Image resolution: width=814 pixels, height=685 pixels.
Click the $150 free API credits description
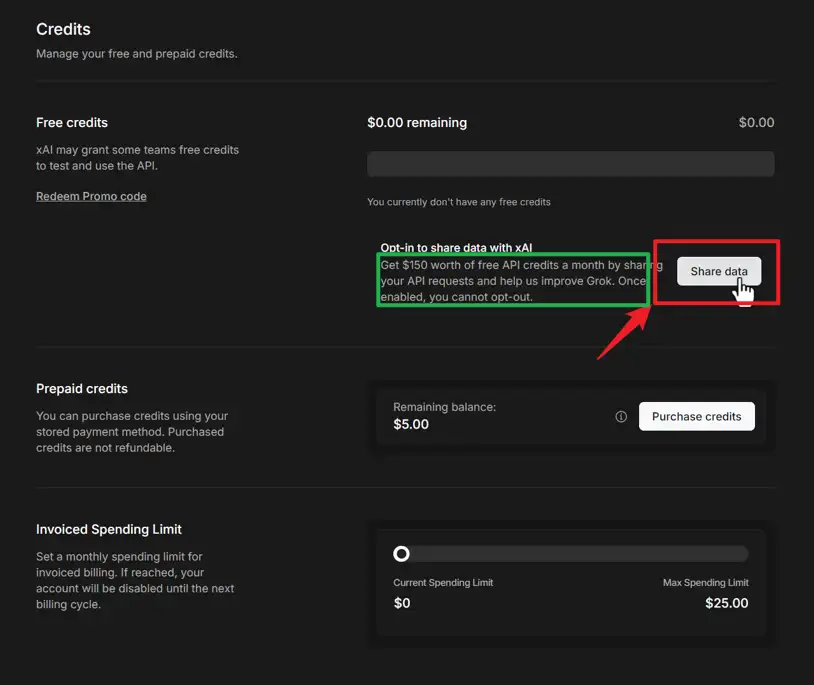(x=513, y=281)
